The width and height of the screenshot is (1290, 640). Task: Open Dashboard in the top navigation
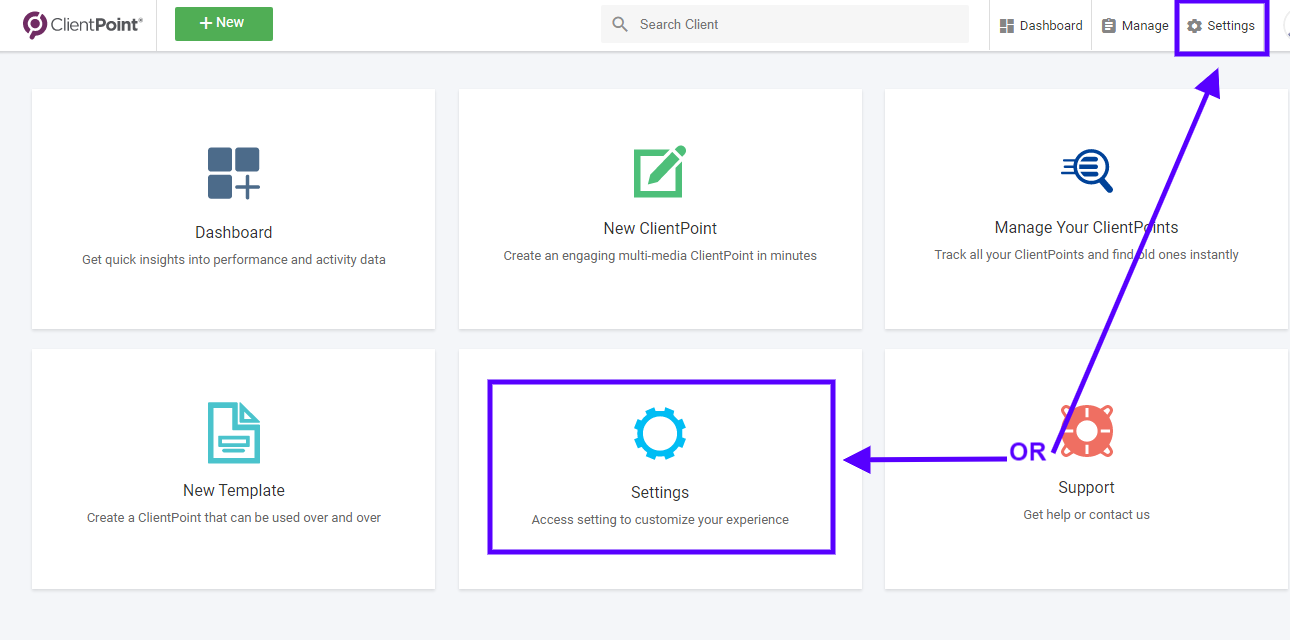coord(1041,26)
